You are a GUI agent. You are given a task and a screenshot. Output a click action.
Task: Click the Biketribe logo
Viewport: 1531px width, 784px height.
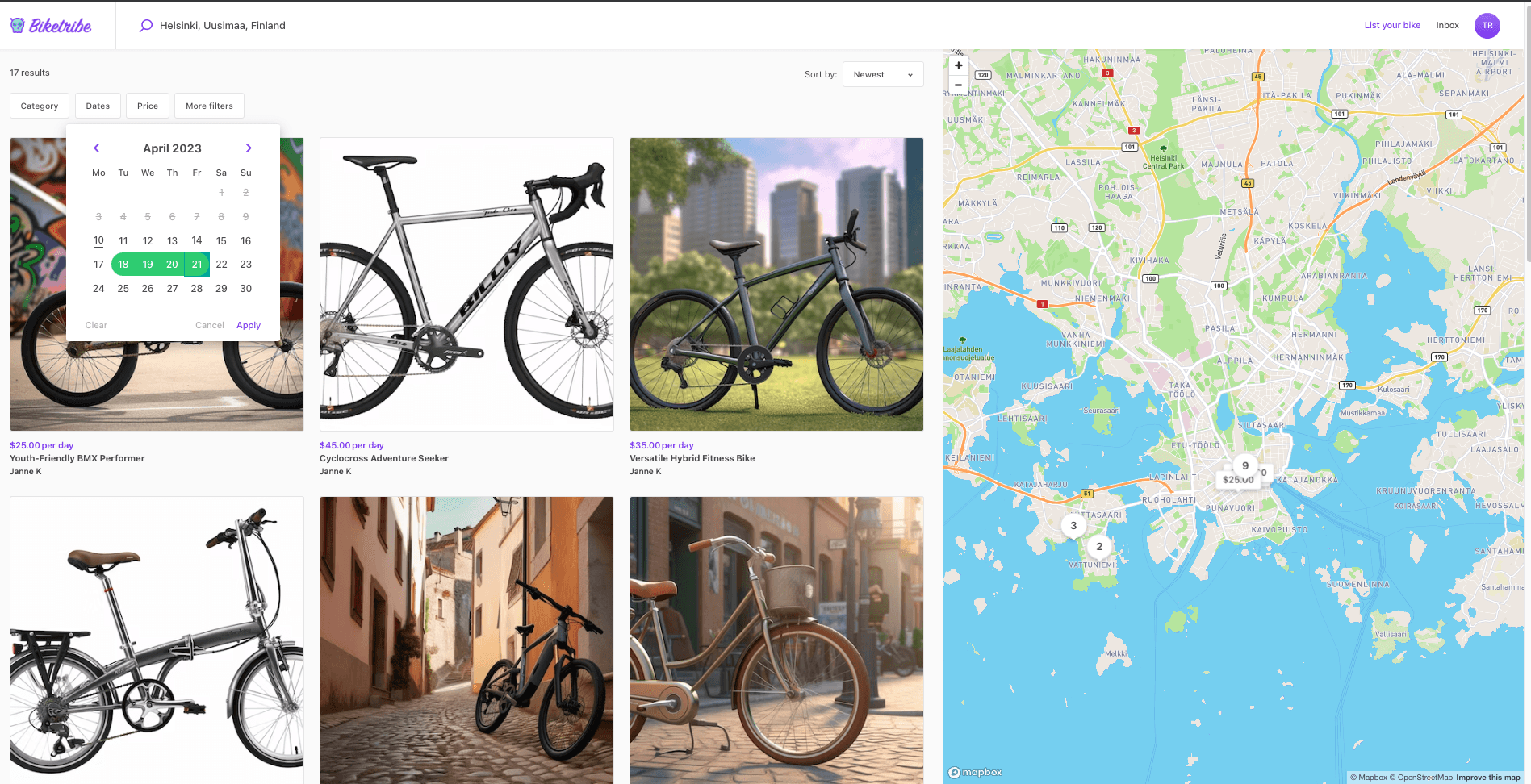(51, 26)
